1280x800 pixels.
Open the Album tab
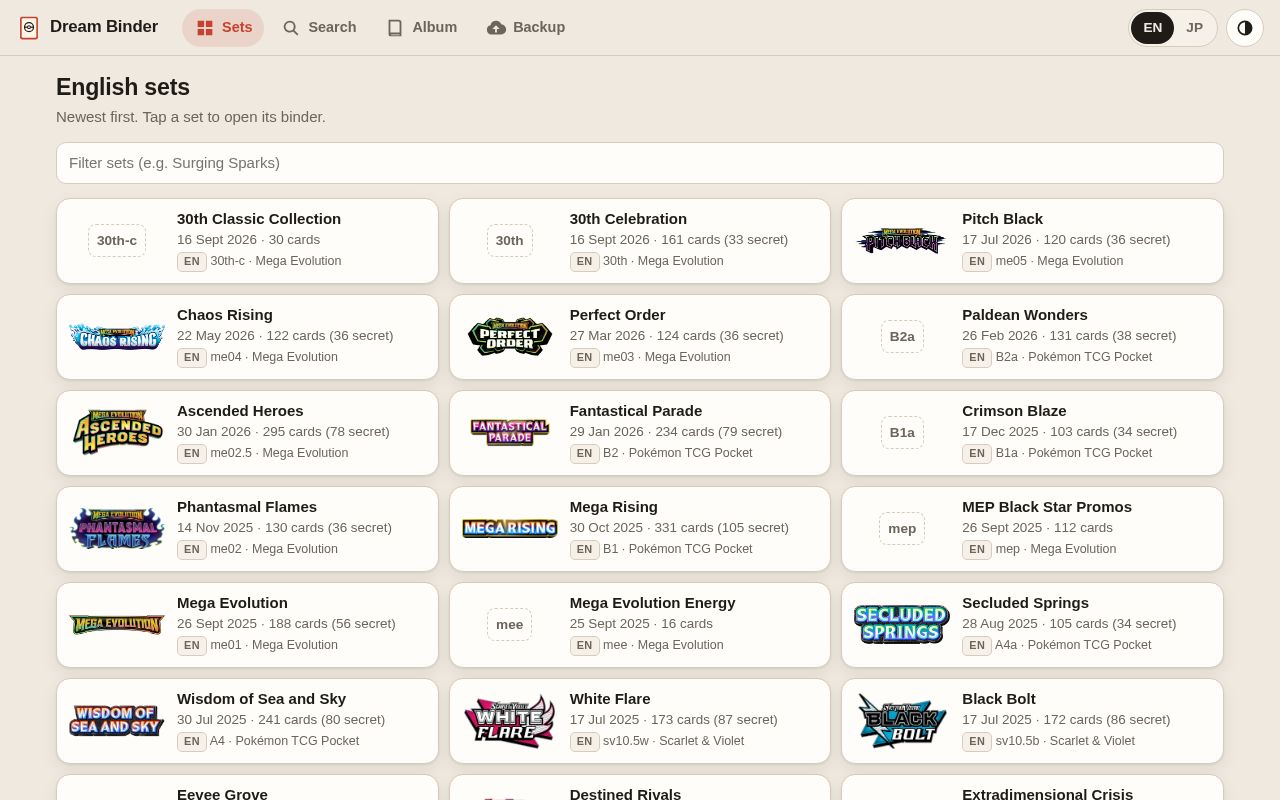pos(422,28)
